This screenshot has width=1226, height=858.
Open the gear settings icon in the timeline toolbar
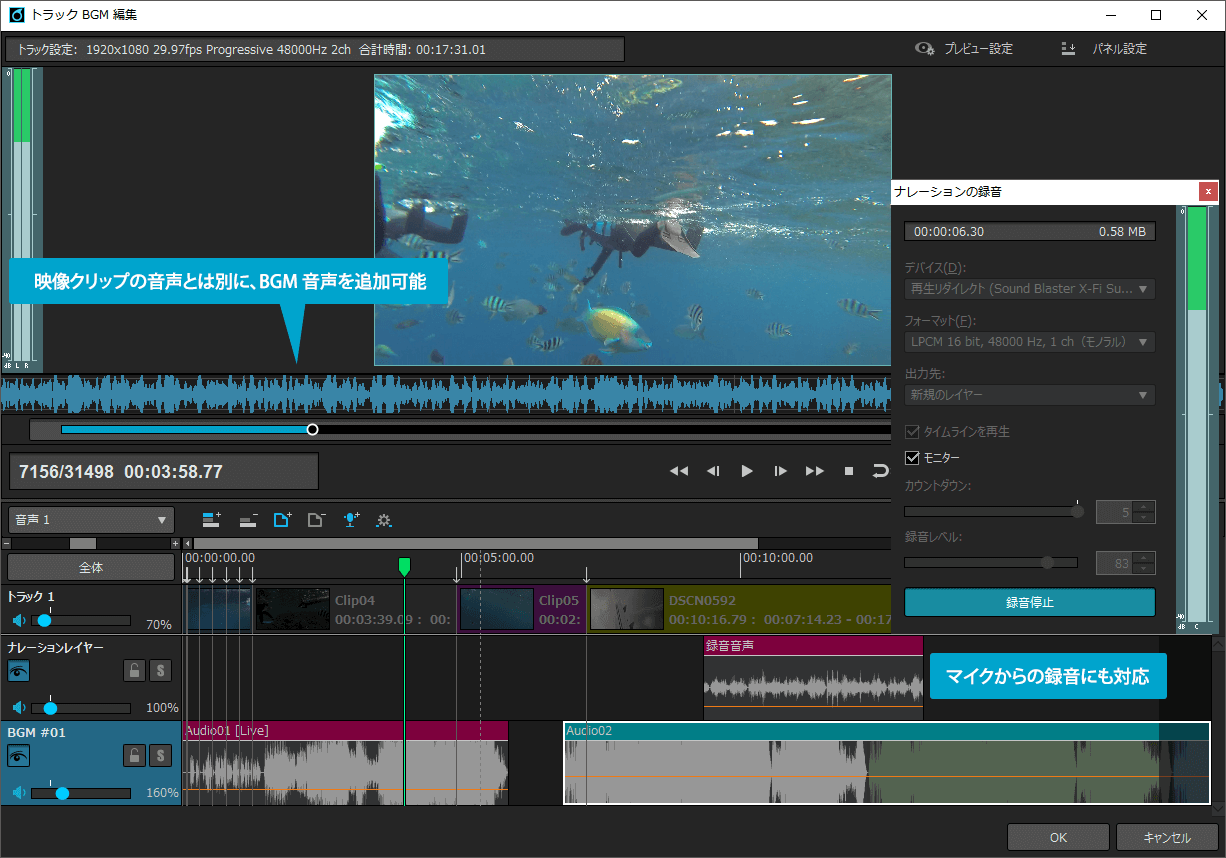385,520
